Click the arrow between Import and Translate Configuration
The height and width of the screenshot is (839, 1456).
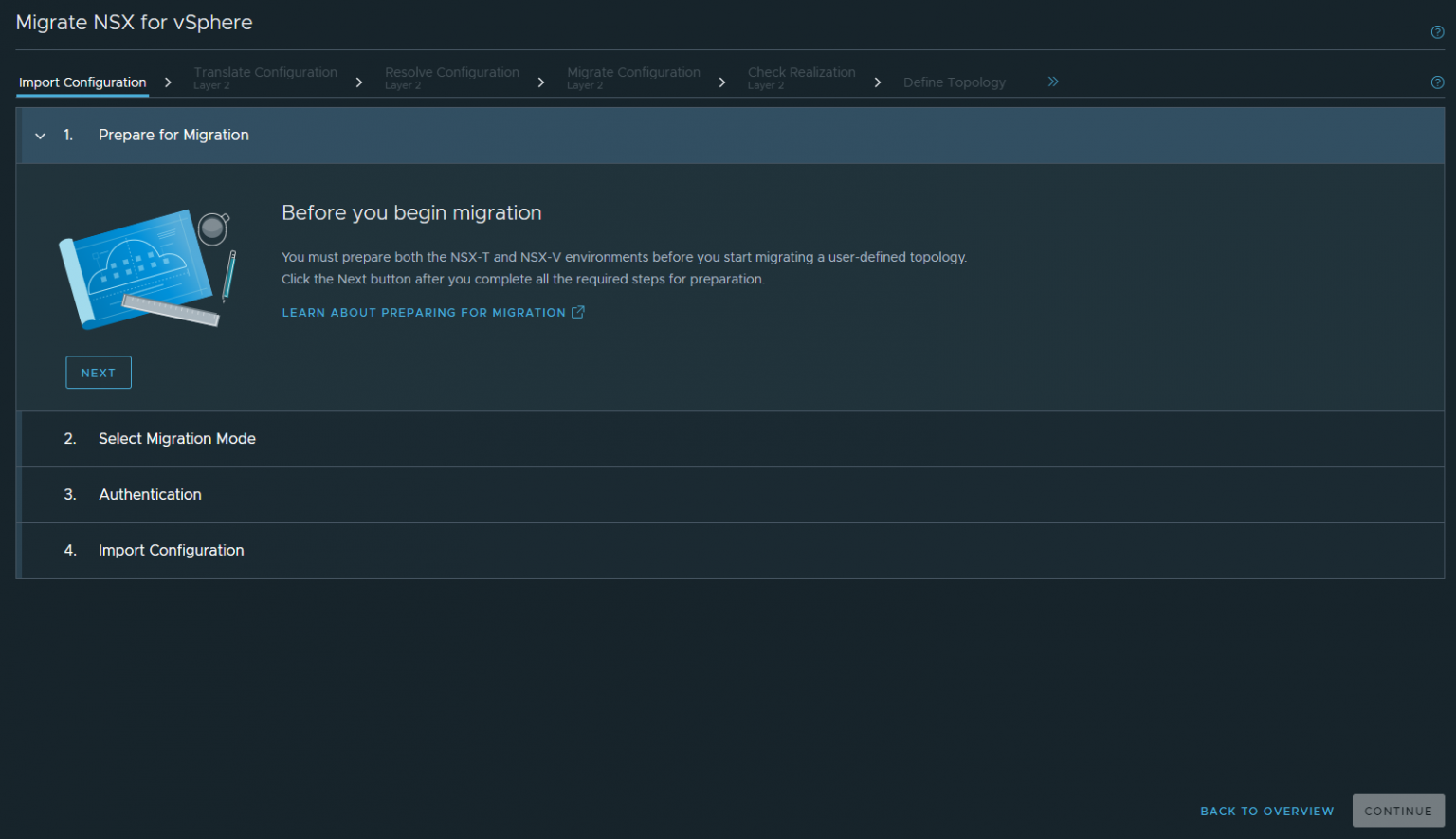pos(168,82)
